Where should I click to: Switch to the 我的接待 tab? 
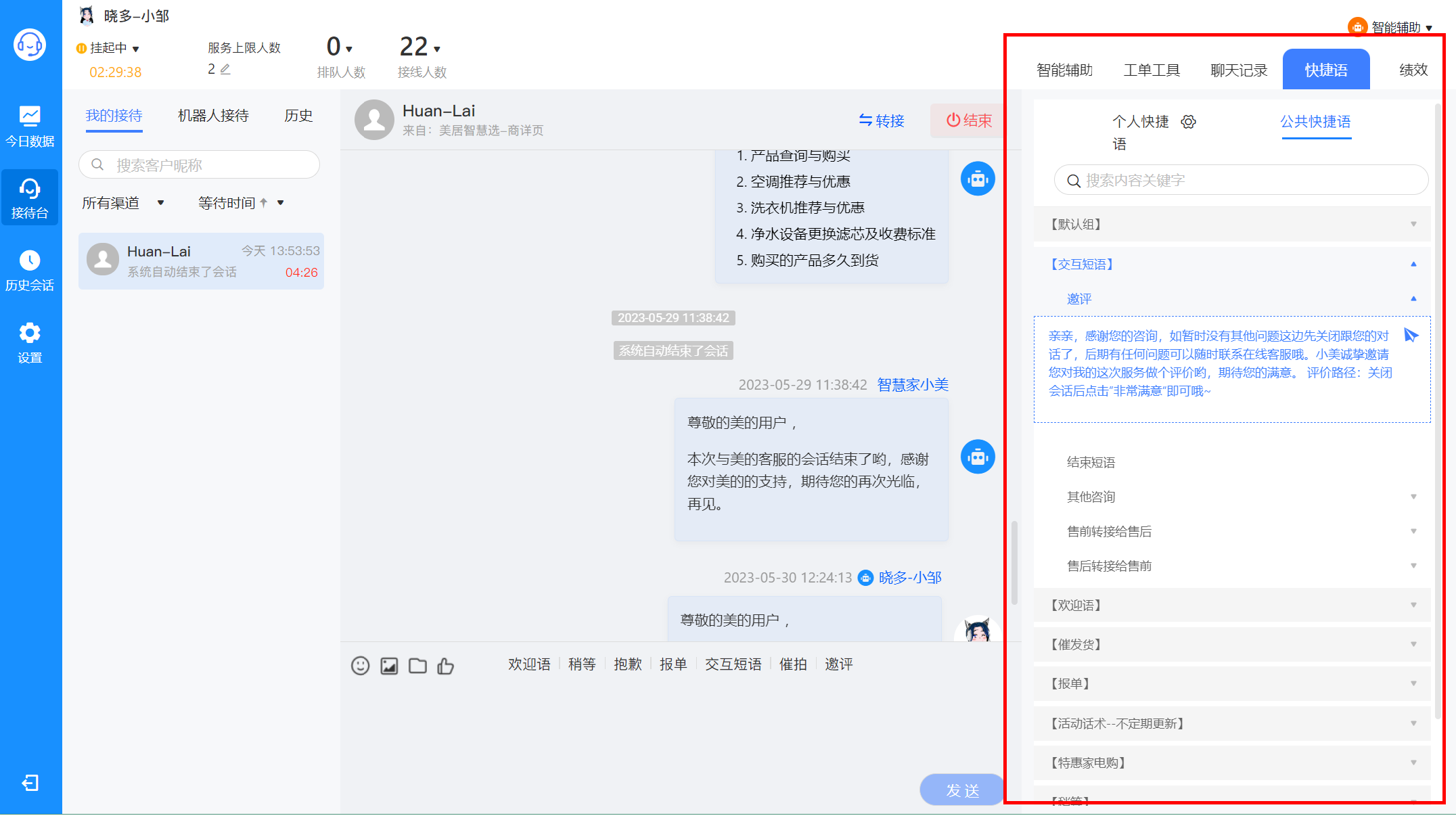pyautogui.click(x=114, y=116)
